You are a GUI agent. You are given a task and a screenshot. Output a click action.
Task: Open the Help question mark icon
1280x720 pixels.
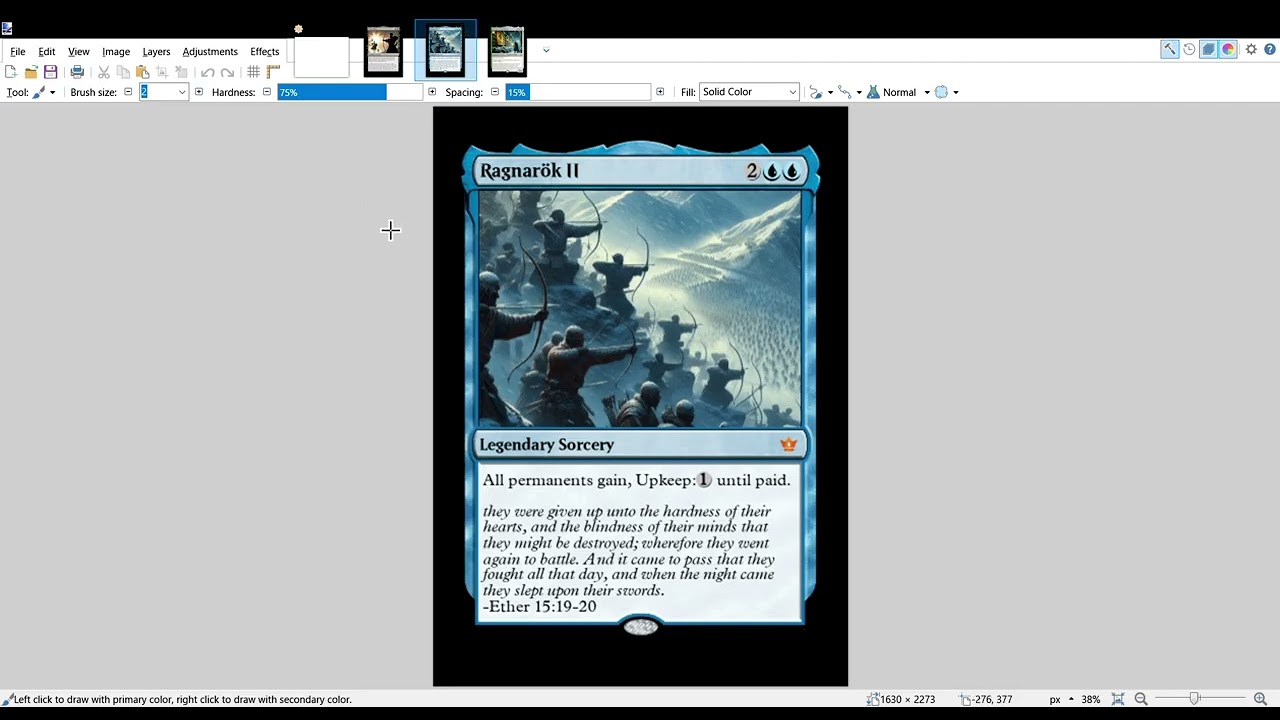1270,49
